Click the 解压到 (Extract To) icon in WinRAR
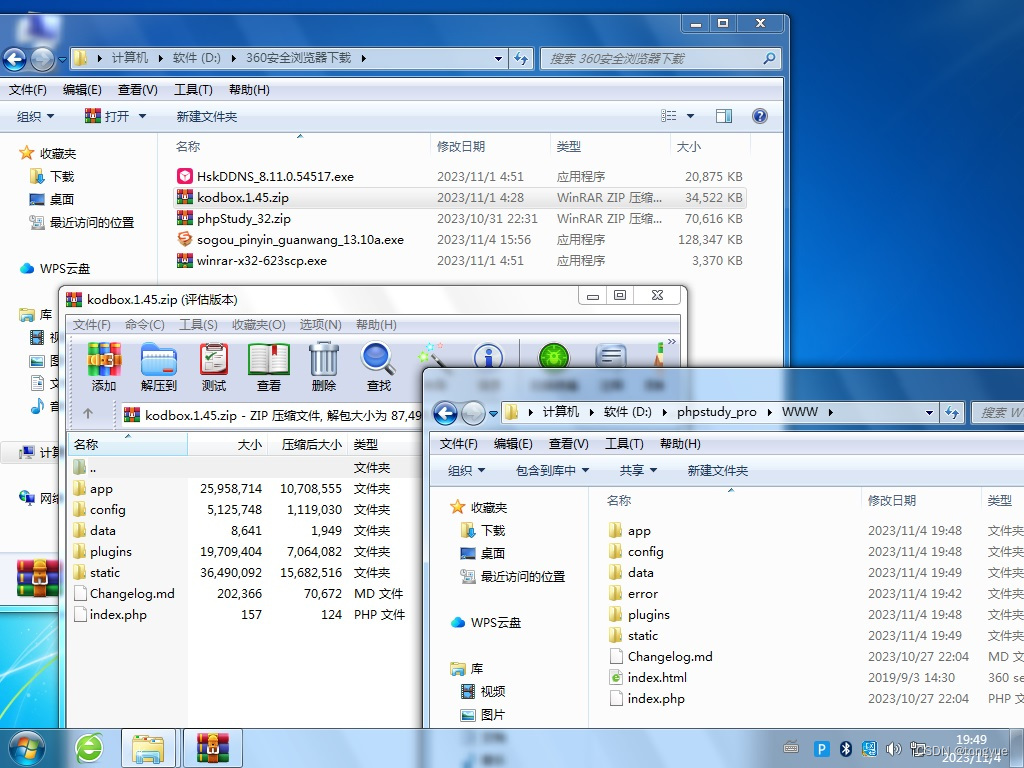The width and height of the screenshot is (1024, 768). click(x=159, y=360)
